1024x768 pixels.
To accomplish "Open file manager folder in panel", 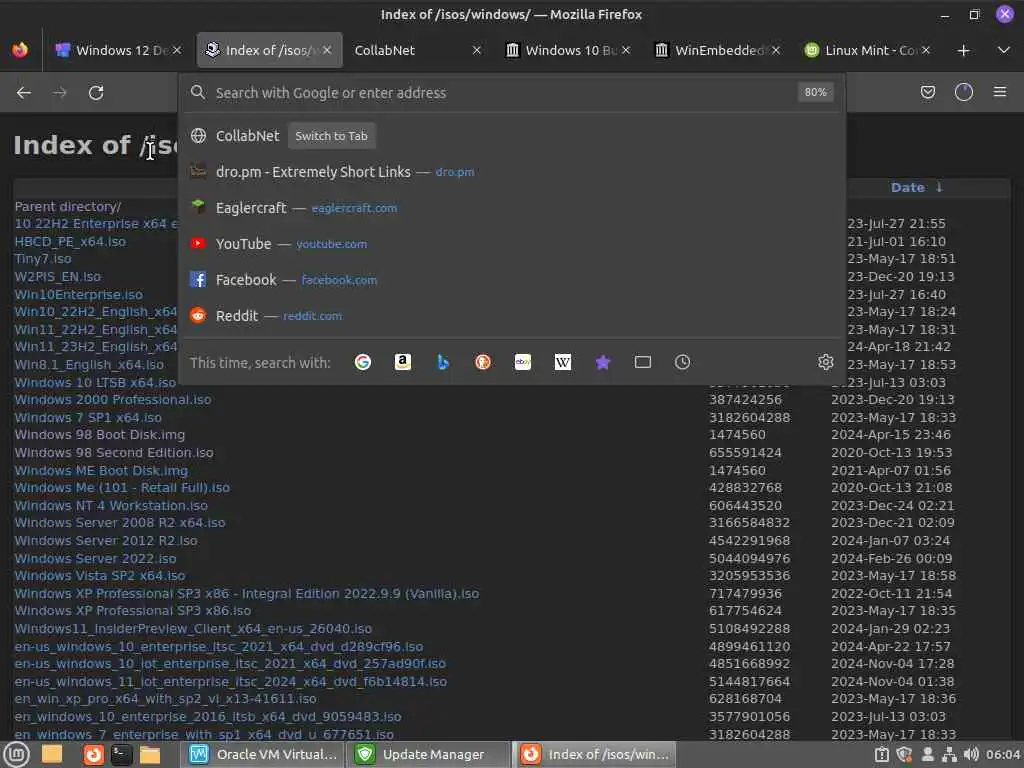I will [x=150, y=755].
